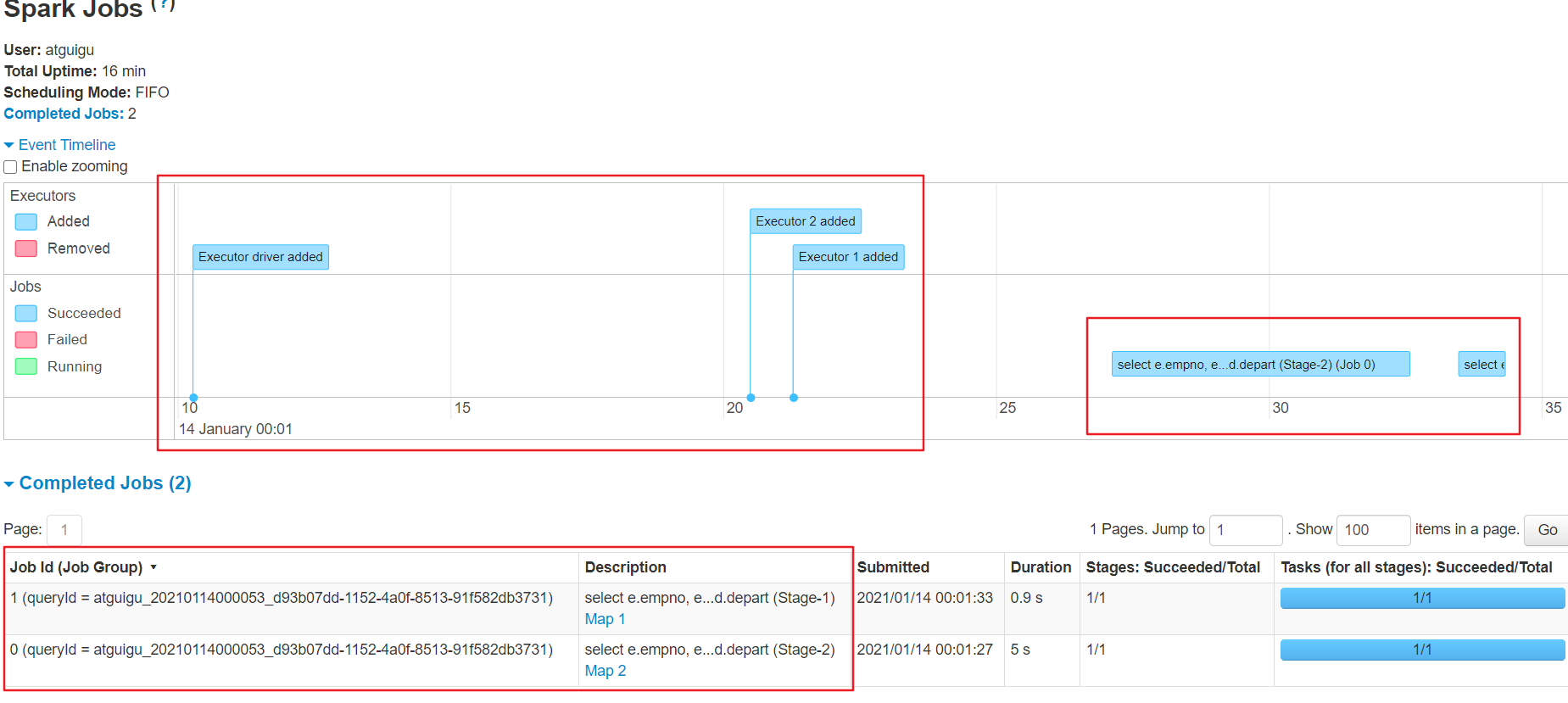The height and width of the screenshot is (703, 1568).
Task: Click the Added executor legend swatch
Action: click(26, 222)
